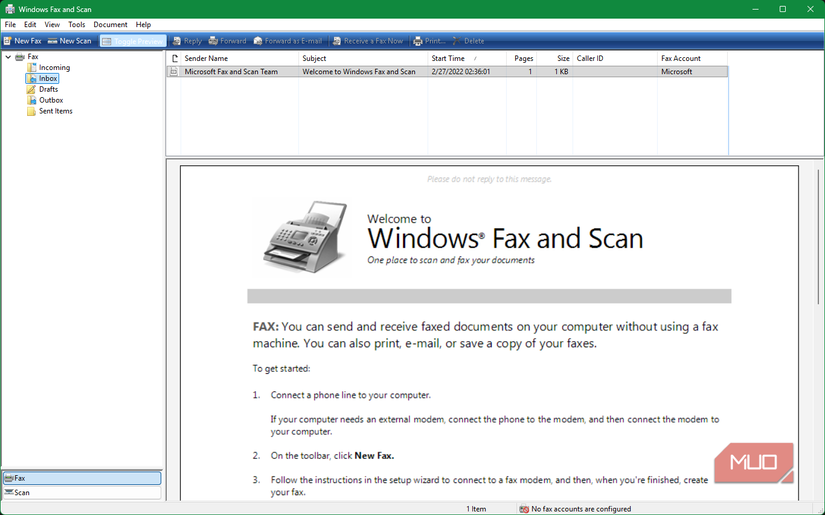The image size is (825, 515).
Task: Click the Windows Fax and Scan title icon
Action: click(x=9, y=9)
